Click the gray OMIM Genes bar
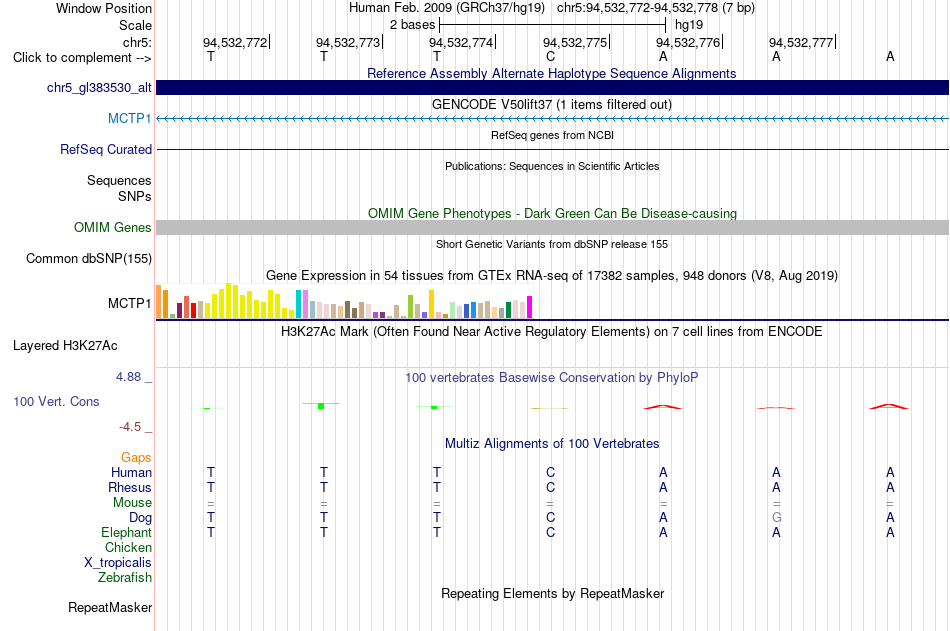Viewport: 950px width, 631px height. [x=552, y=227]
